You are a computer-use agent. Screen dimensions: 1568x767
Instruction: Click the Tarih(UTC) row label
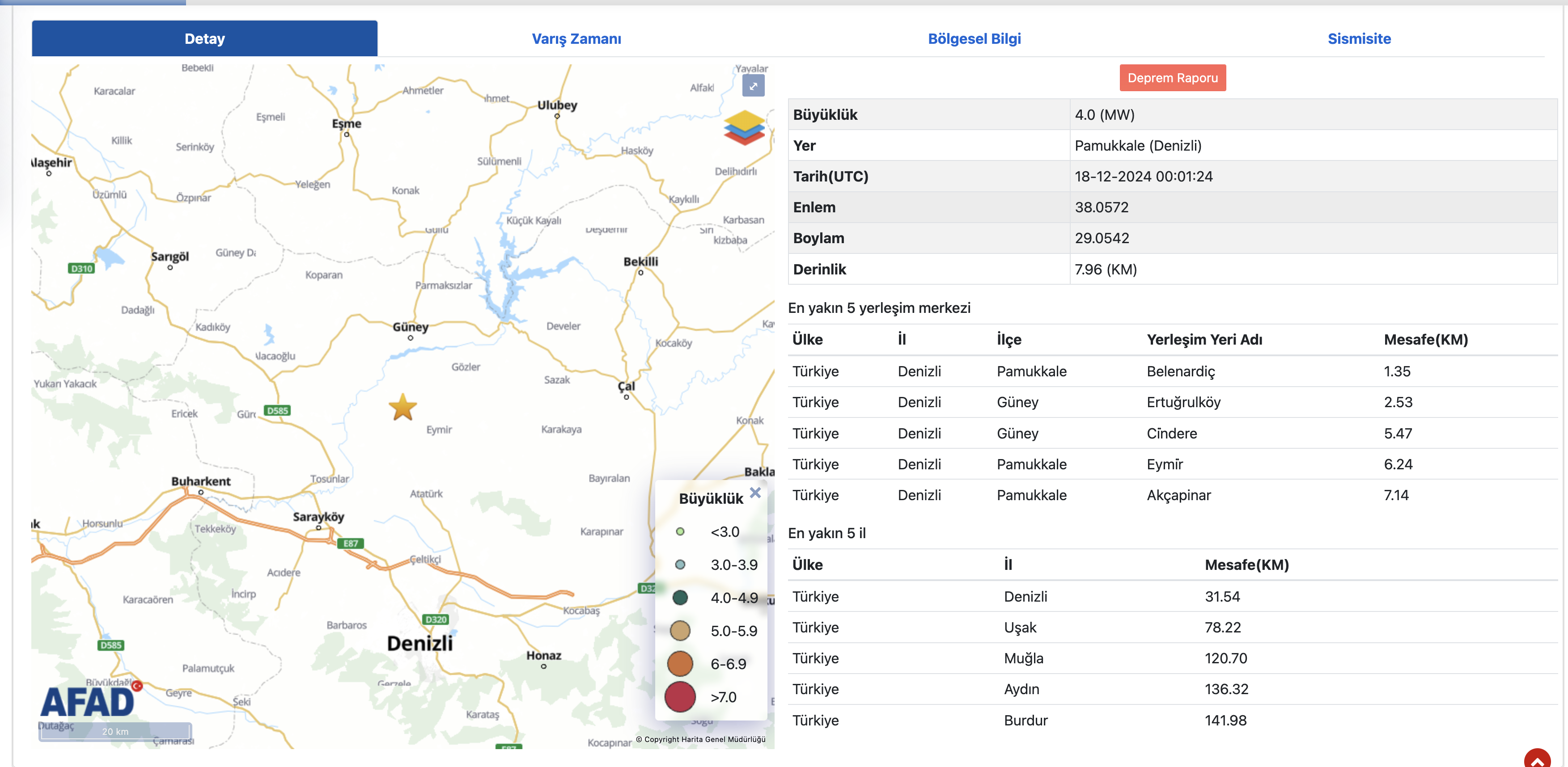pyautogui.click(x=830, y=177)
